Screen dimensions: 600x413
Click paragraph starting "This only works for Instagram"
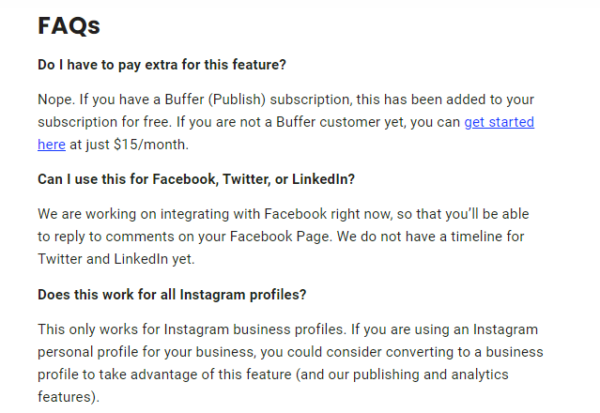coord(290,363)
